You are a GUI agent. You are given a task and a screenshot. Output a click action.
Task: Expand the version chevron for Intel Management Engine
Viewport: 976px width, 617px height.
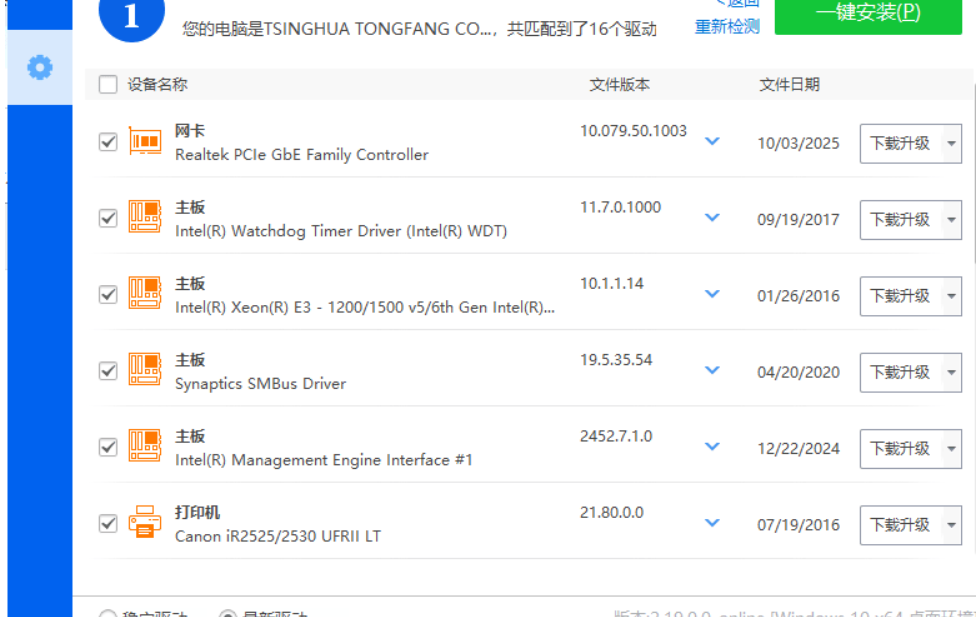tap(712, 447)
